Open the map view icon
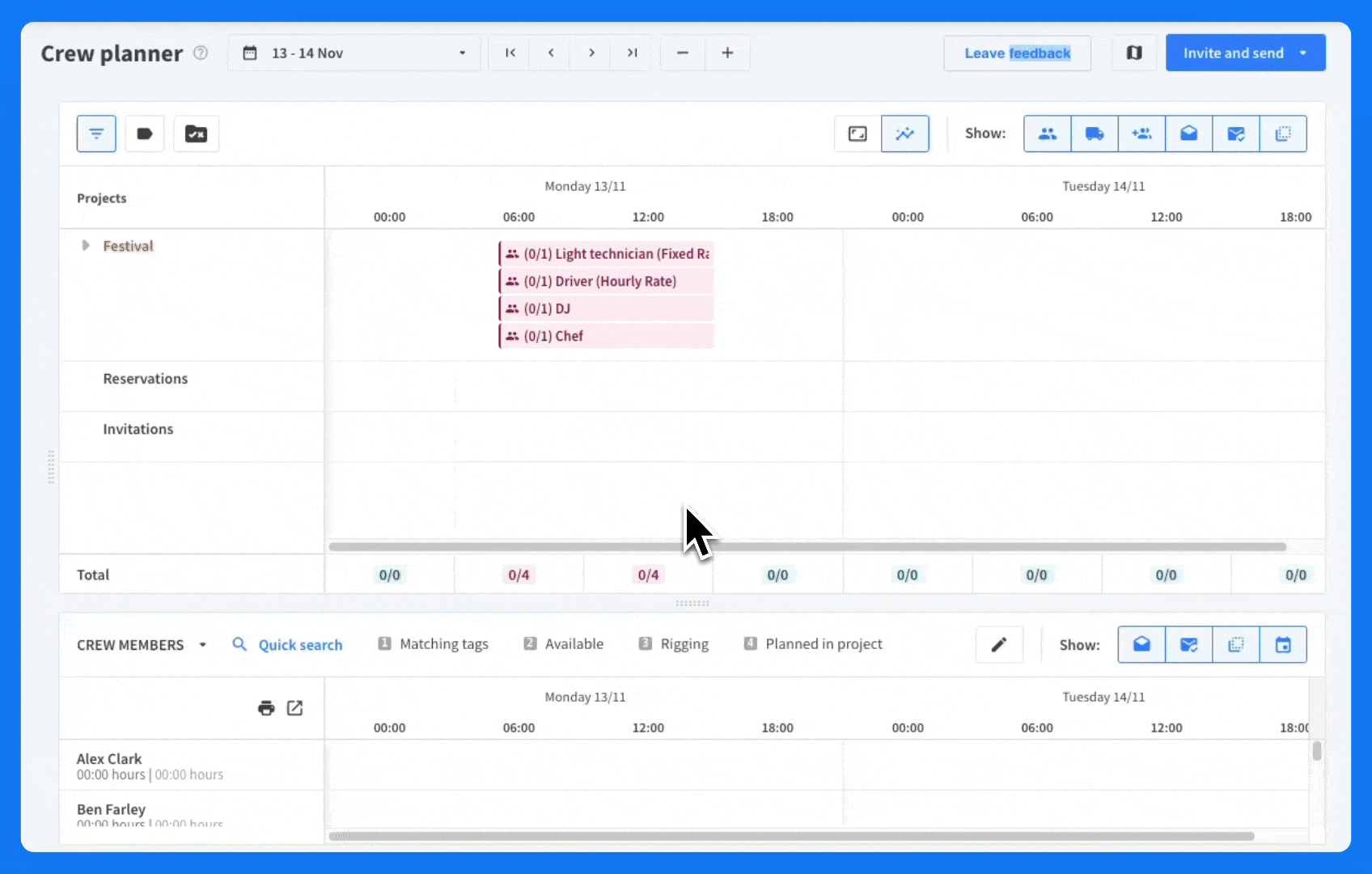Viewport: 1372px width, 874px height. [x=1134, y=53]
